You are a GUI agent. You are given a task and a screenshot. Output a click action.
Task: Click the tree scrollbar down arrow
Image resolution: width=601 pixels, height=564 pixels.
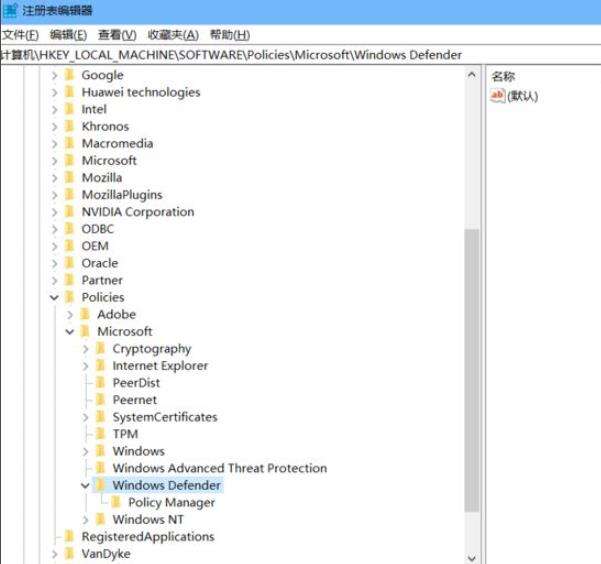tap(472, 558)
